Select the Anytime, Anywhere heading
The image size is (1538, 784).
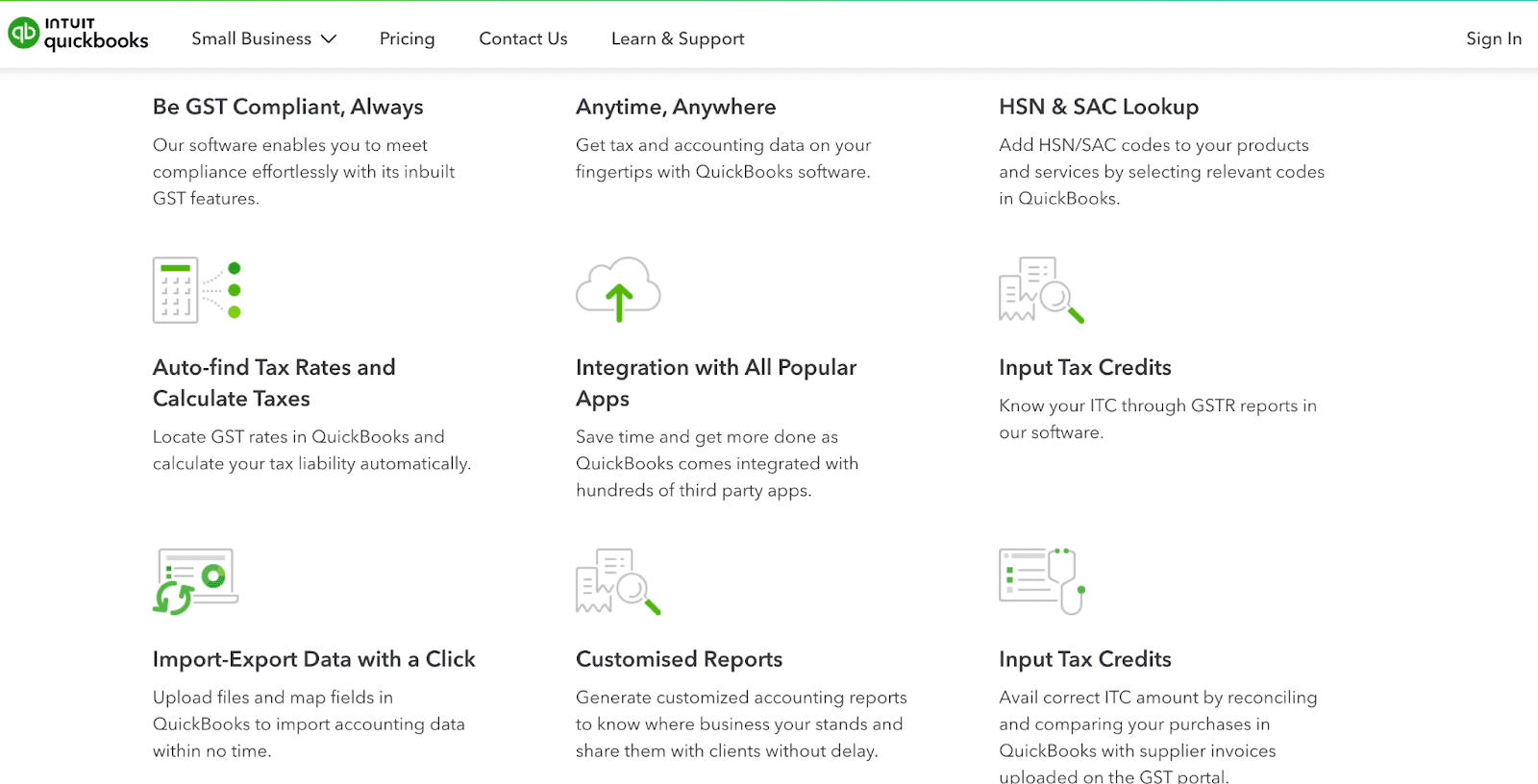[x=676, y=107]
